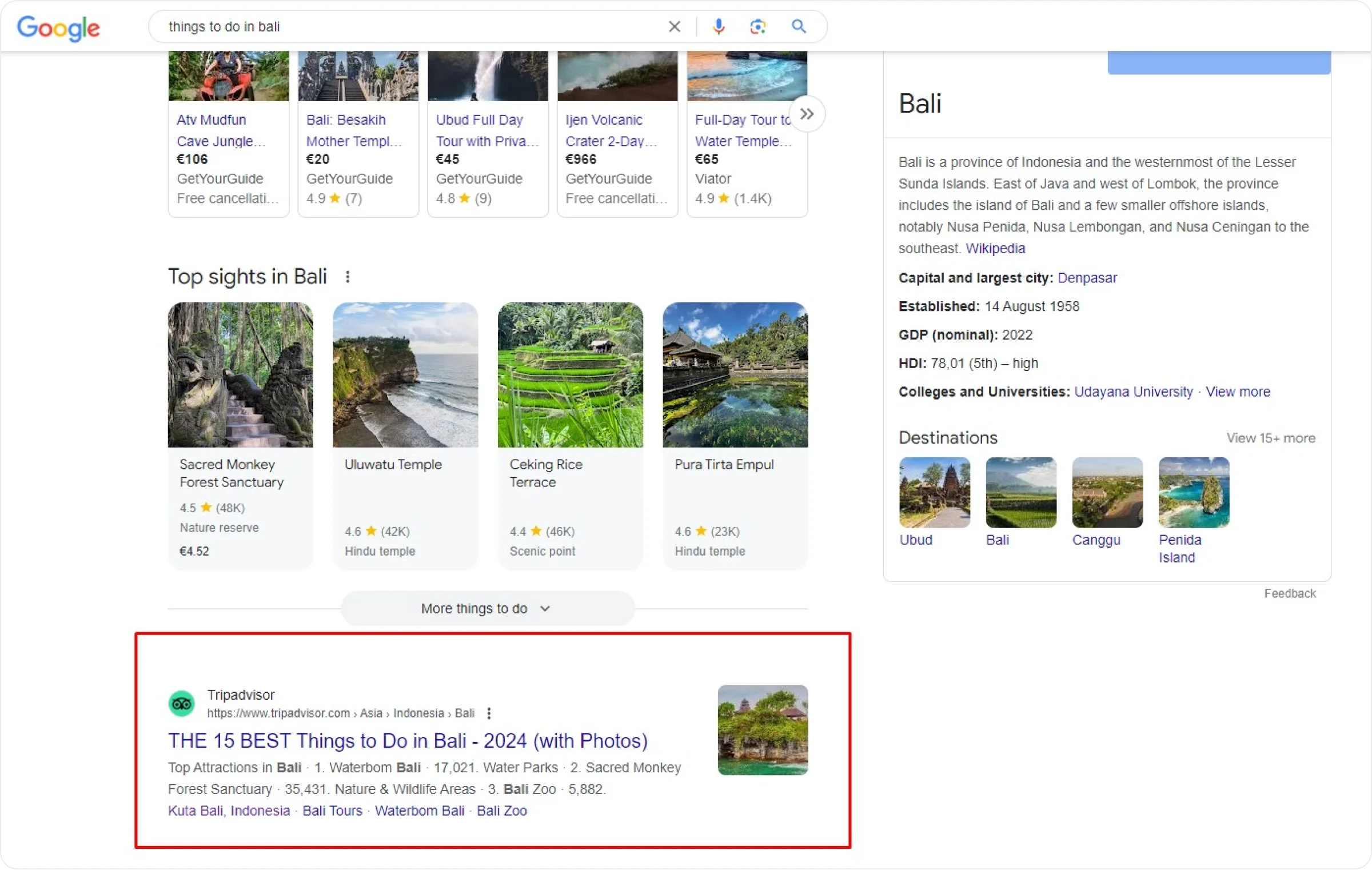
Task: Click the blue magnifier search icon
Action: coord(799,26)
